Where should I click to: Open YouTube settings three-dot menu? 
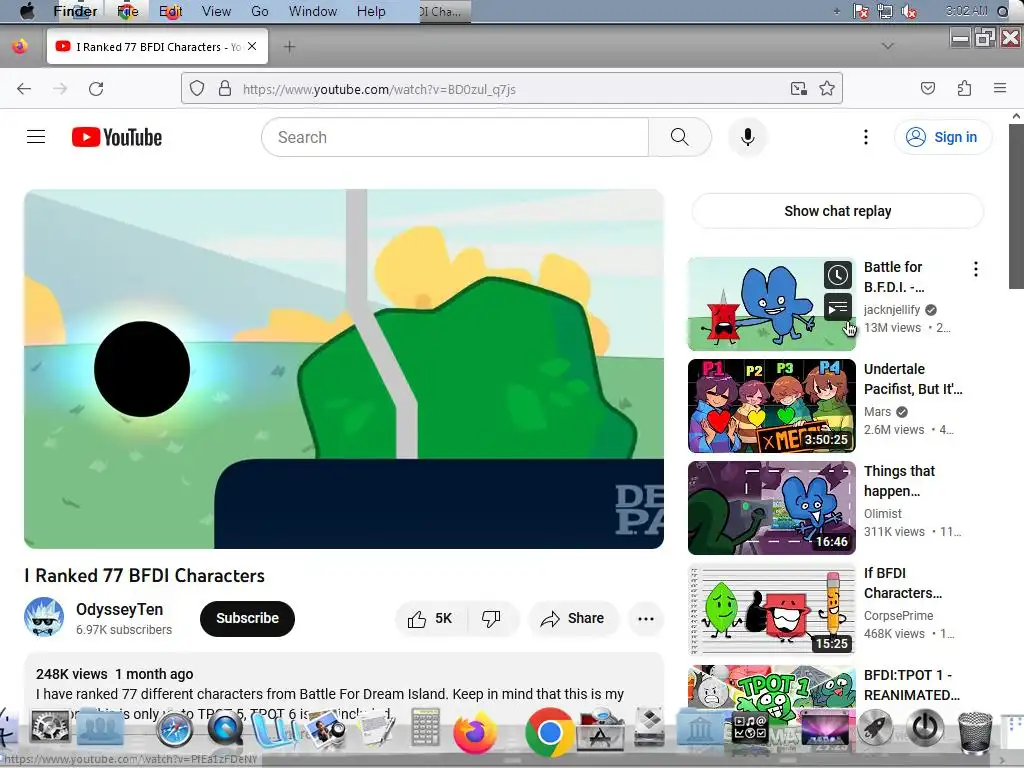click(866, 137)
